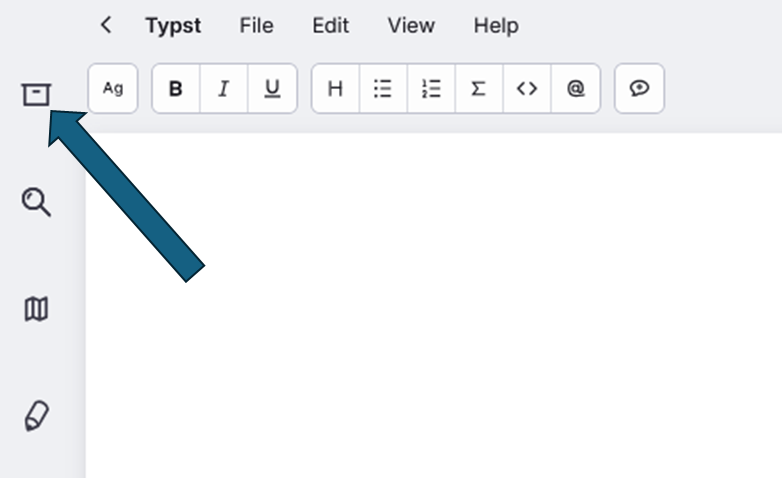The width and height of the screenshot is (782, 478).
Task: Open the View menu
Action: (411, 26)
